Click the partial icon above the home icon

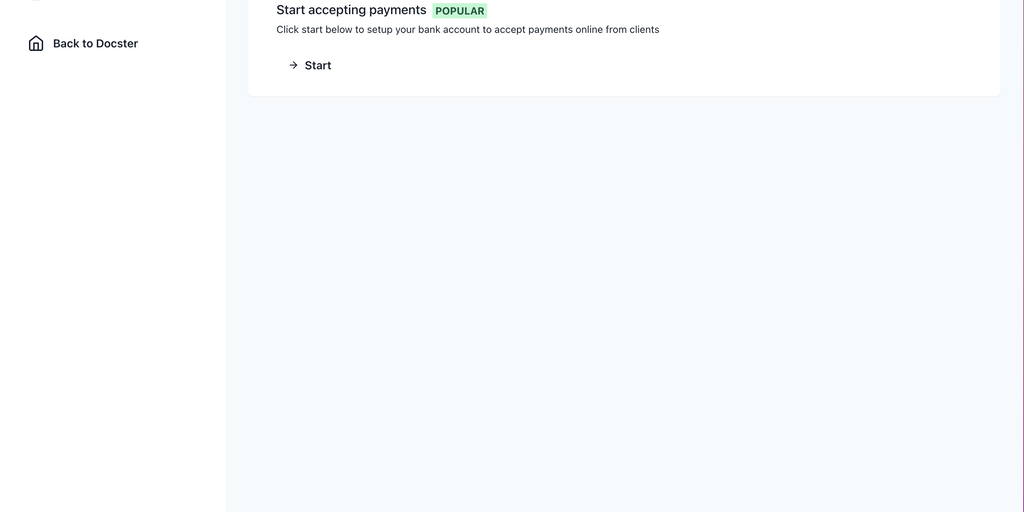pos(36,1)
